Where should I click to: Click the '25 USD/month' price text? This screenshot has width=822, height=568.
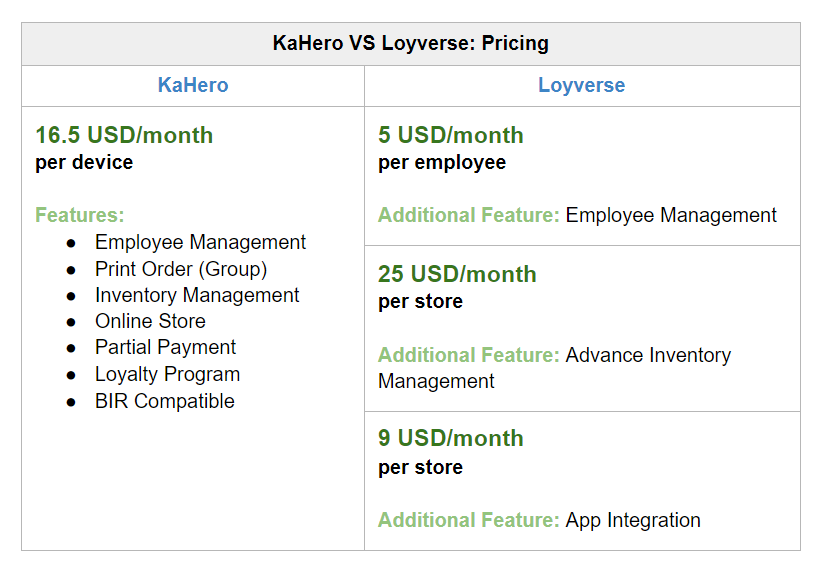(457, 274)
